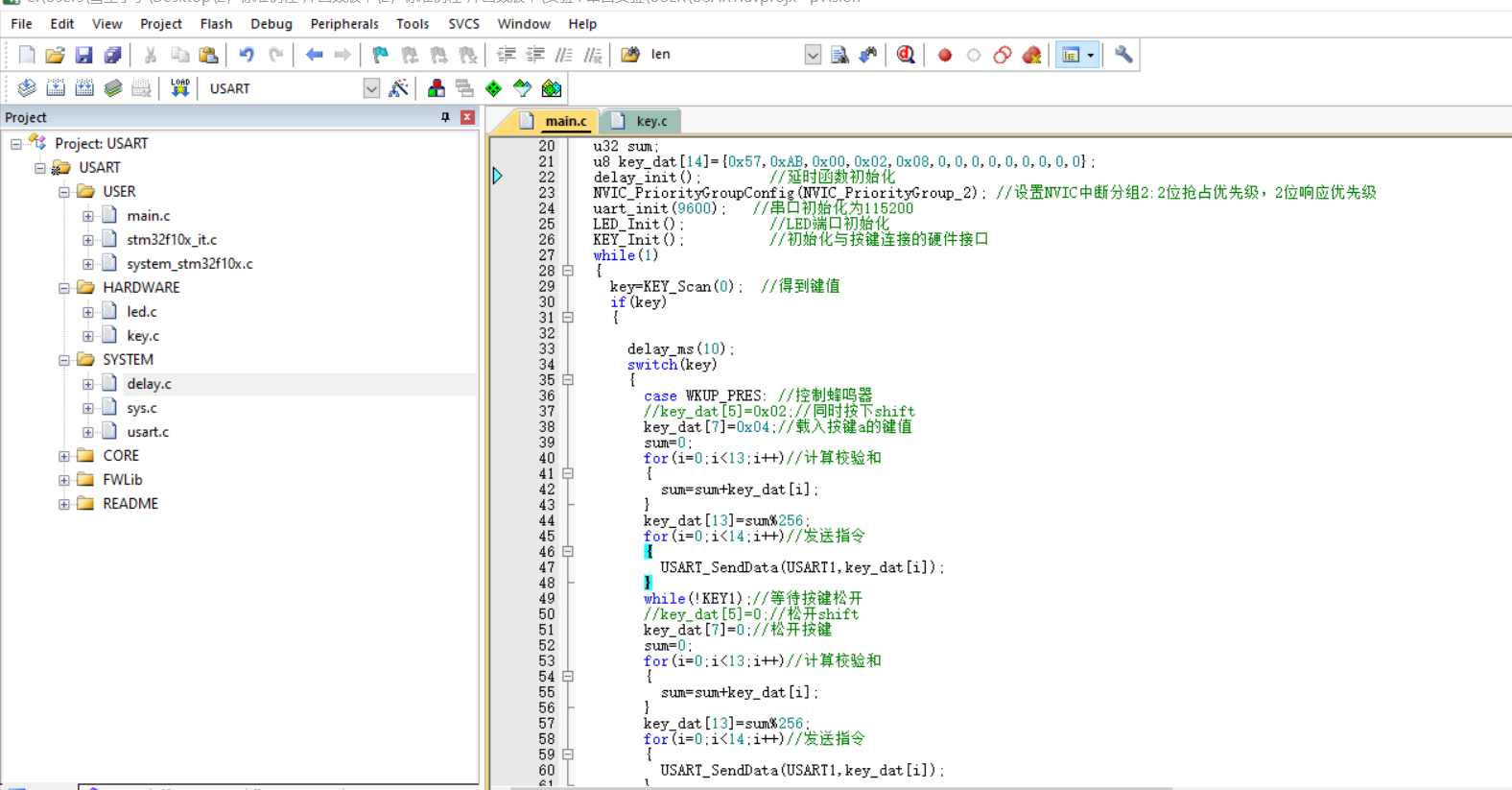Open Options for Target wand icon

pyautogui.click(x=399, y=88)
